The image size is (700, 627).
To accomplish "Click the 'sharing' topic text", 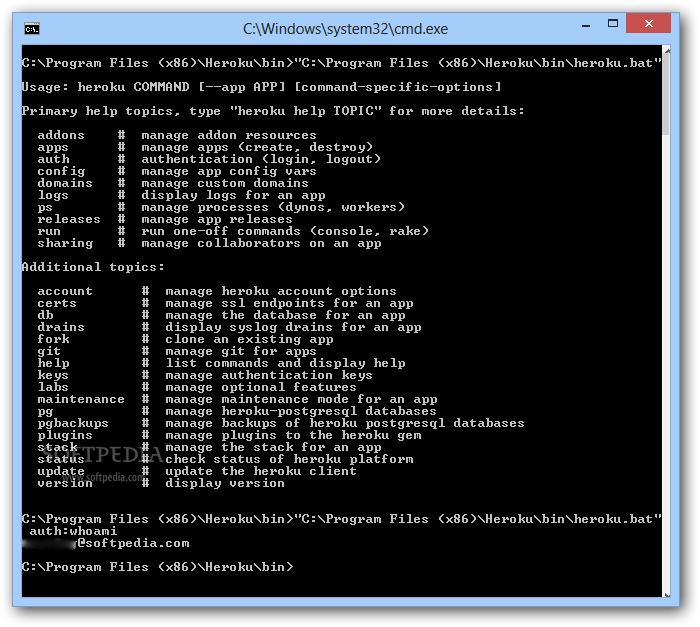I will click(65, 243).
